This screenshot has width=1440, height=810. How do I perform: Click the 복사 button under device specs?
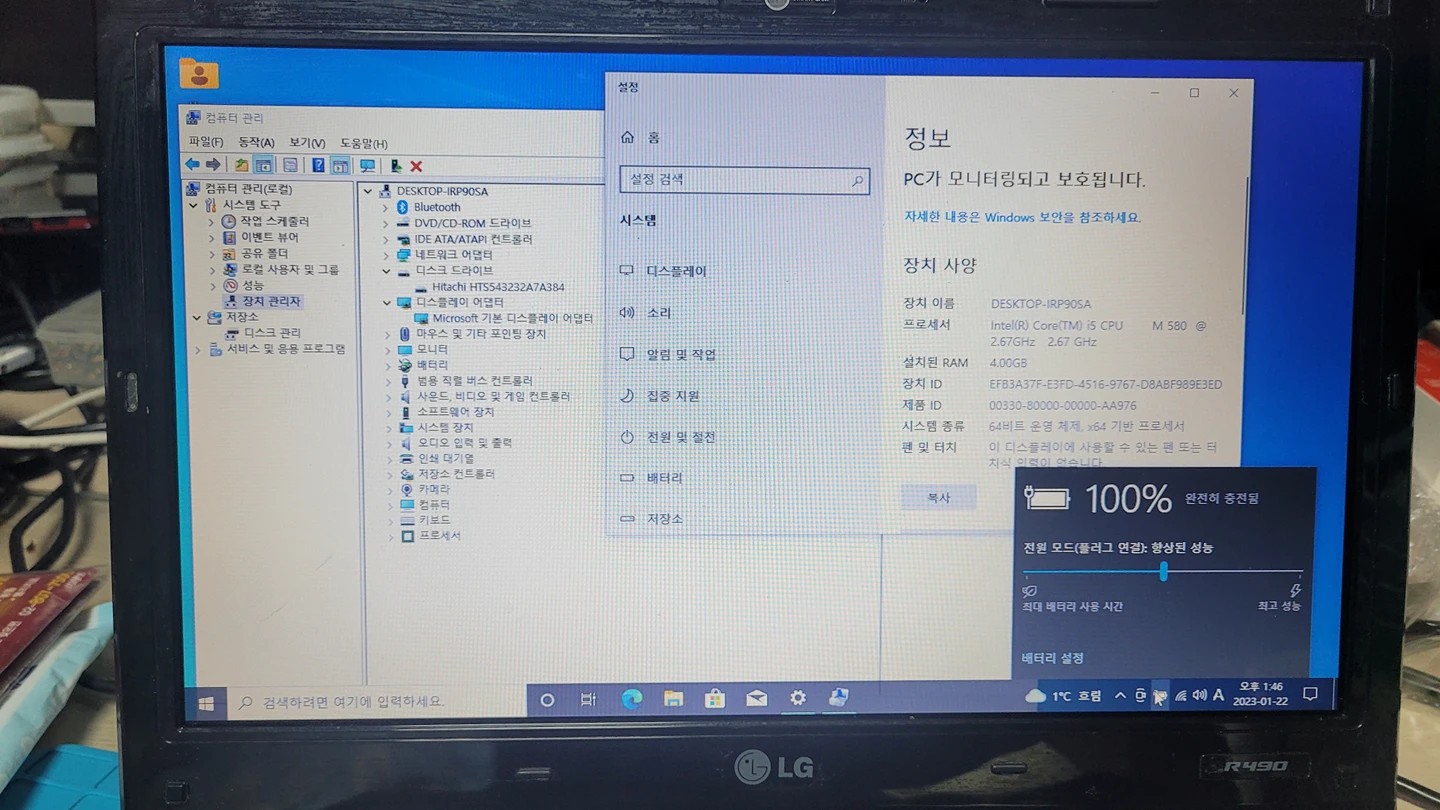[x=938, y=497]
